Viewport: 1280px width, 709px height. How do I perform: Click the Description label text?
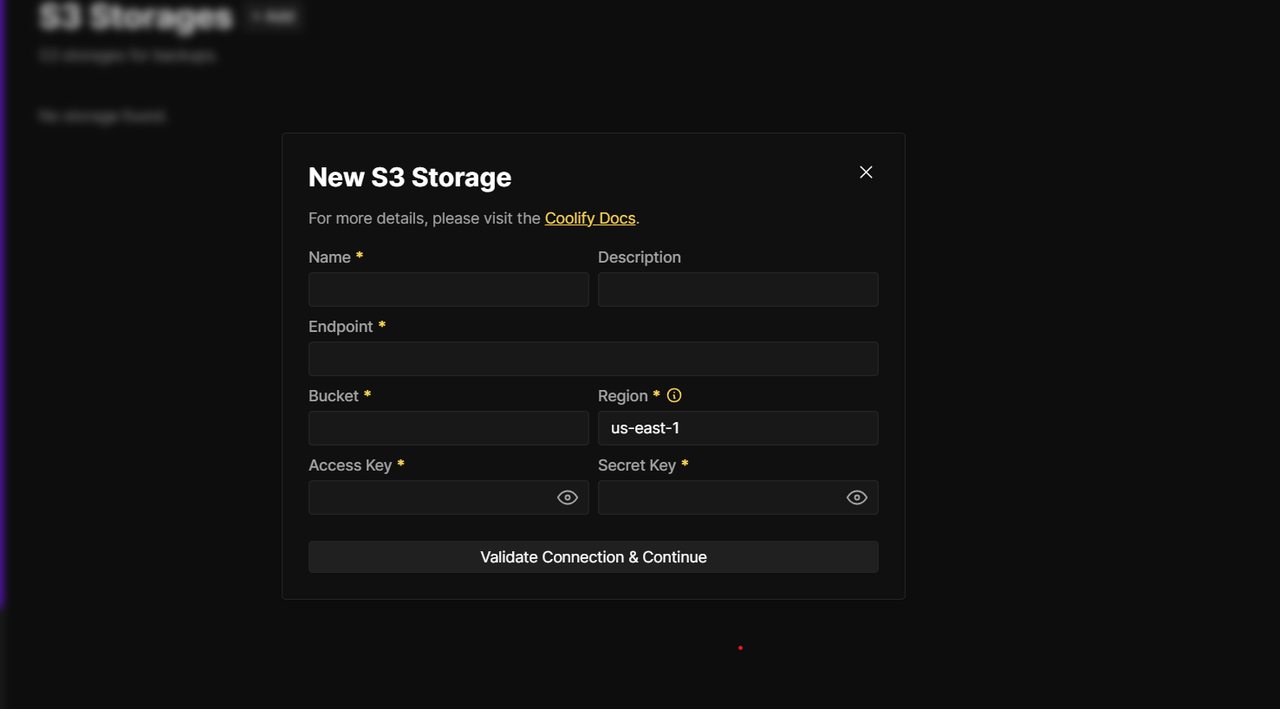tap(639, 257)
